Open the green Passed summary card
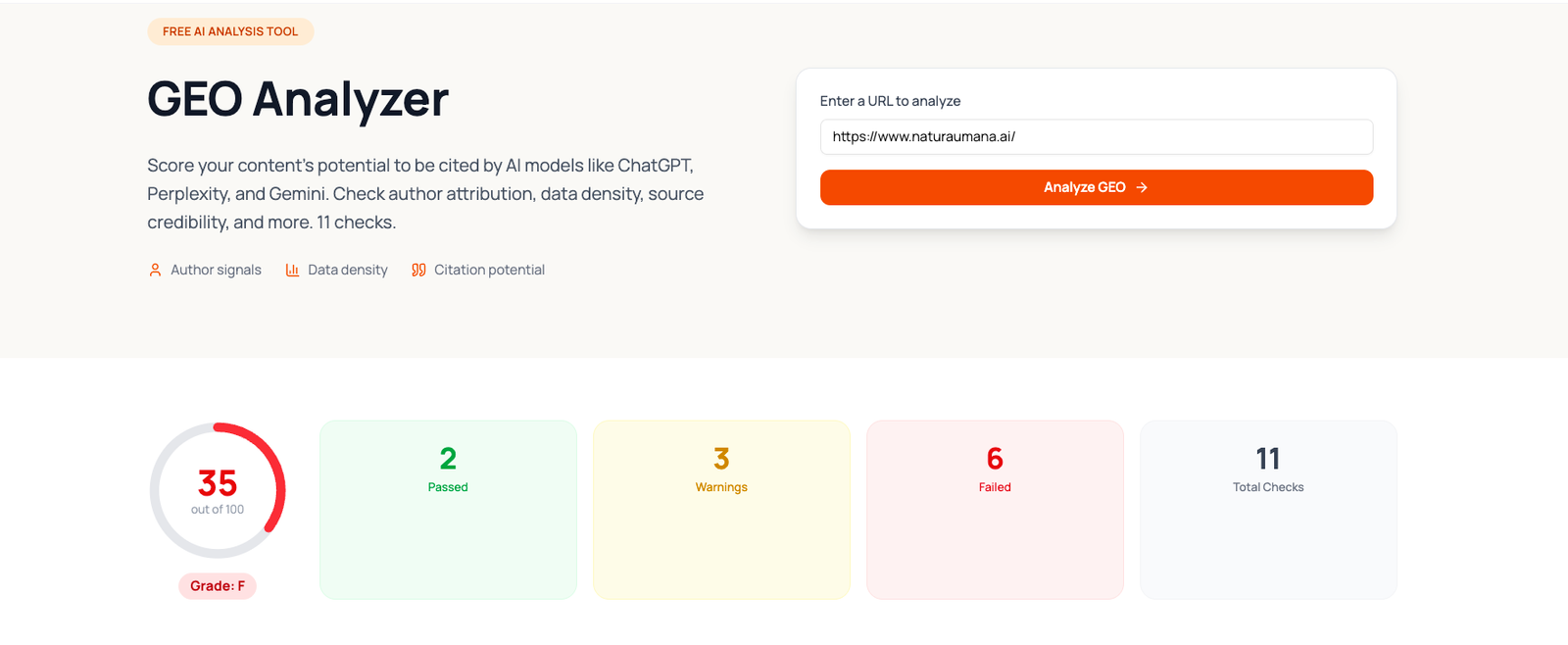1568x645 pixels. pyautogui.click(x=448, y=510)
